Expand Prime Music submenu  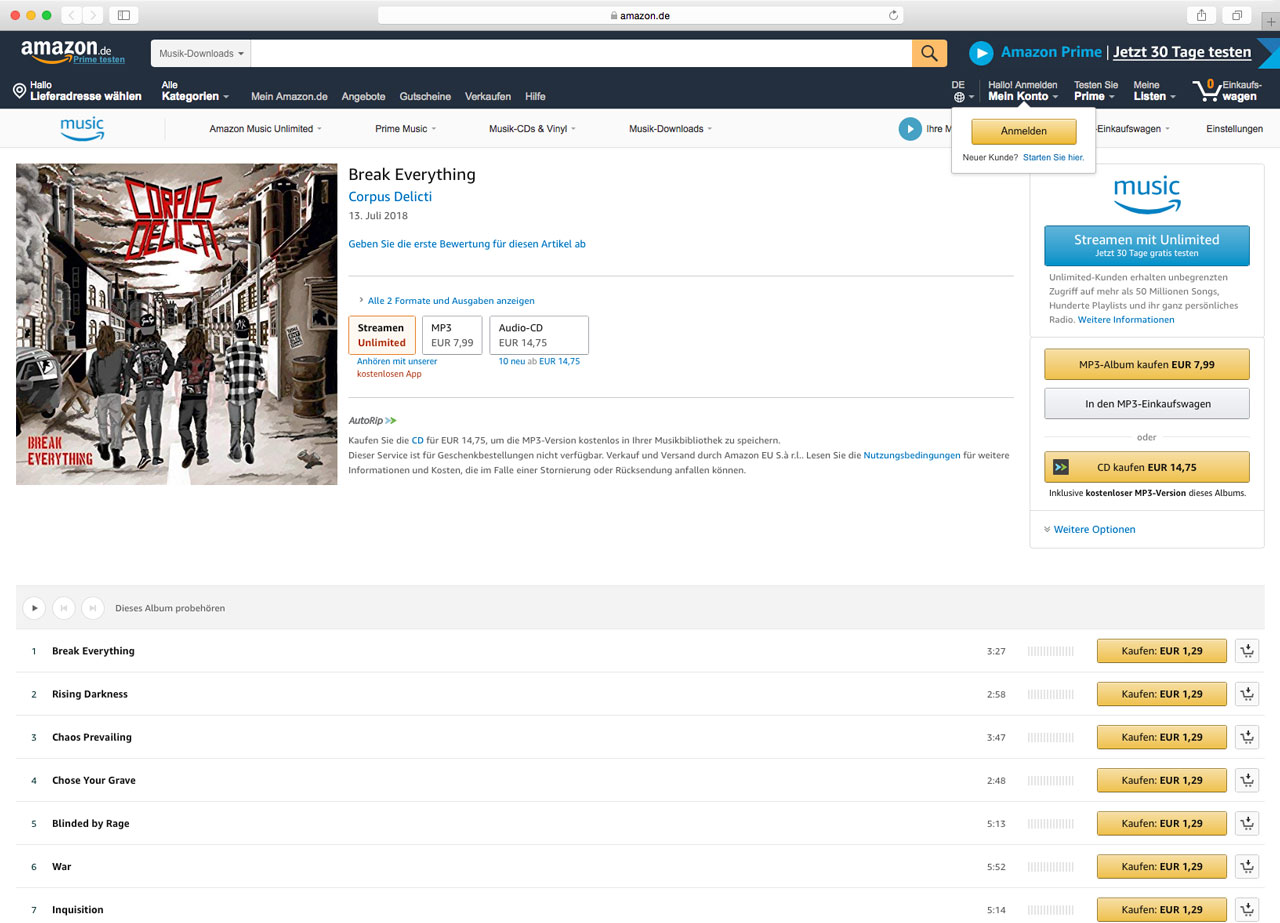[x=405, y=128]
